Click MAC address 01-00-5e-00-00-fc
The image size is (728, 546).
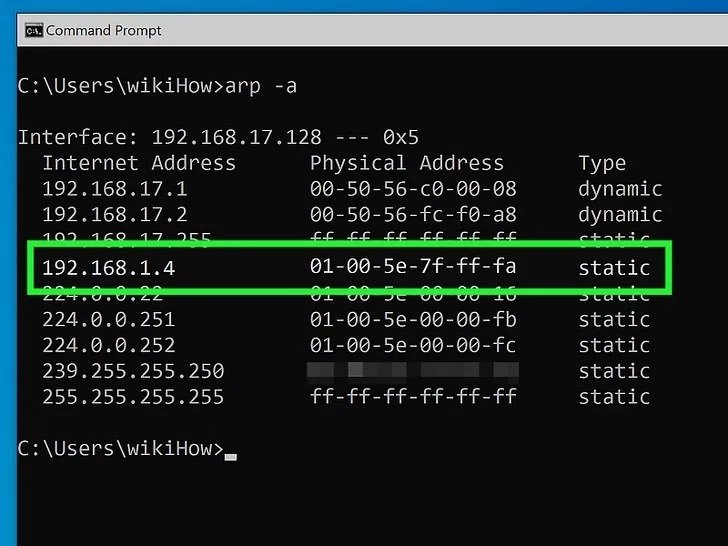click(x=413, y=346)
